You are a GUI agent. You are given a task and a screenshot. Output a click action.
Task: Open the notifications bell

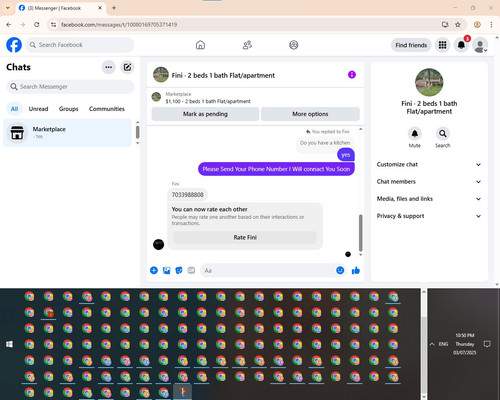coord(461,45)
